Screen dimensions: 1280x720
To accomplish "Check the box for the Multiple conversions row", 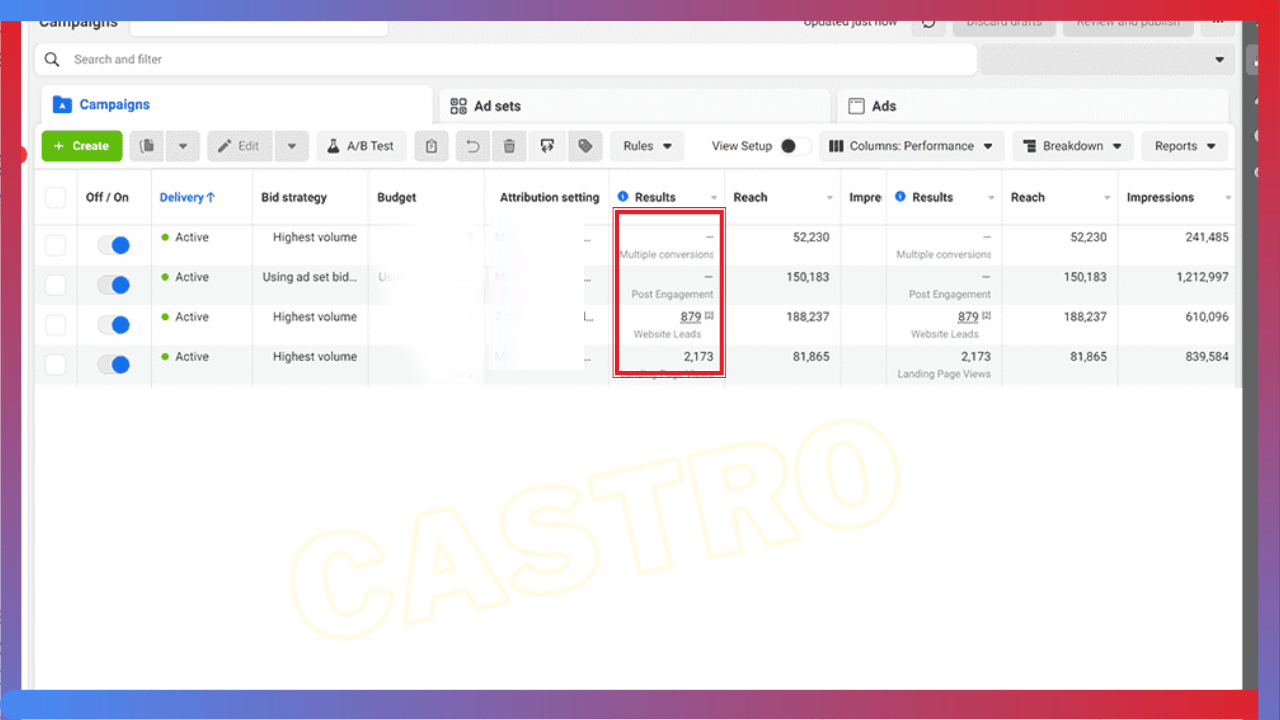I will 56,245.
